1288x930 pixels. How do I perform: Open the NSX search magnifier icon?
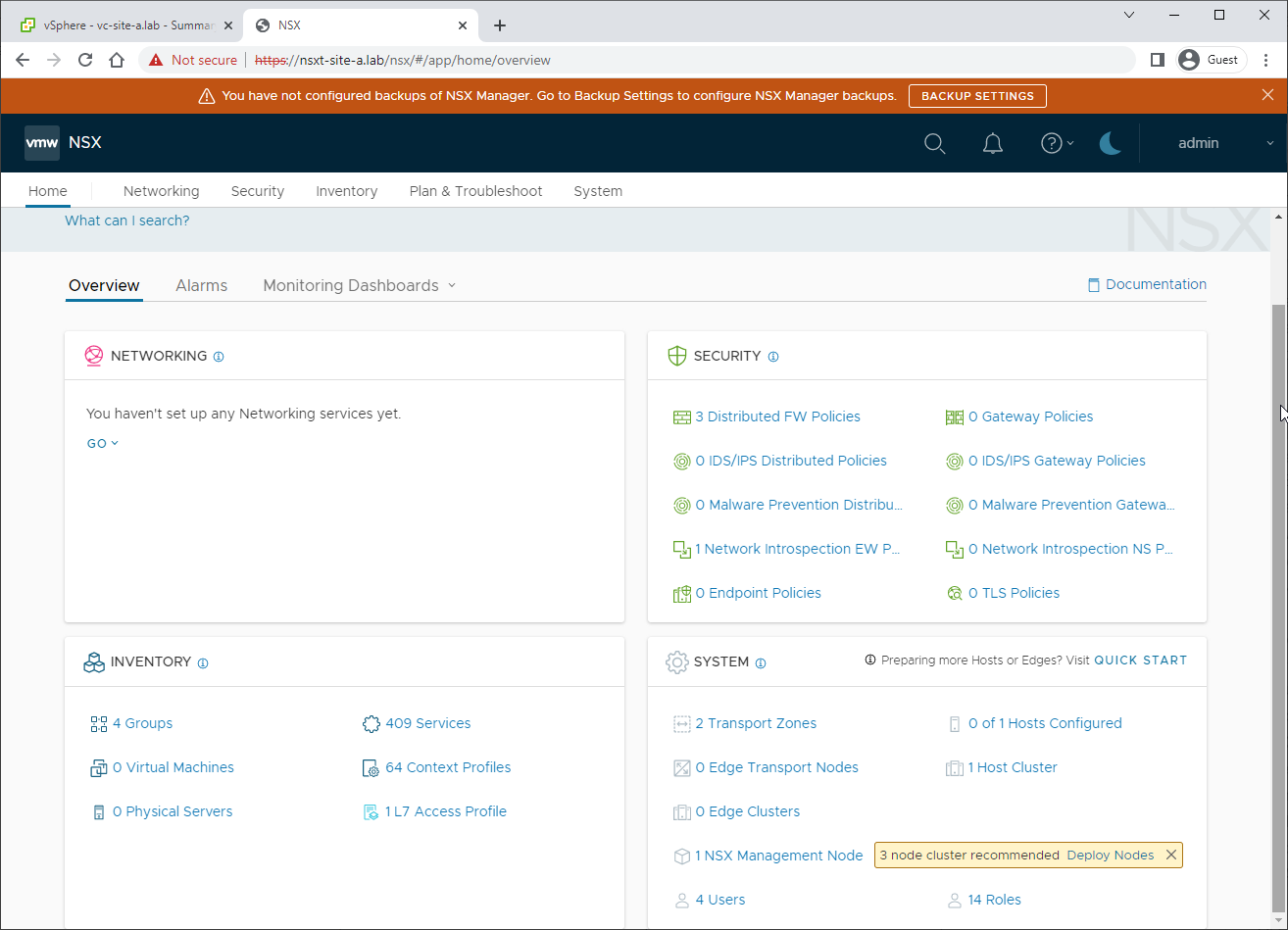pyautogui.click(x=935, y=144)
